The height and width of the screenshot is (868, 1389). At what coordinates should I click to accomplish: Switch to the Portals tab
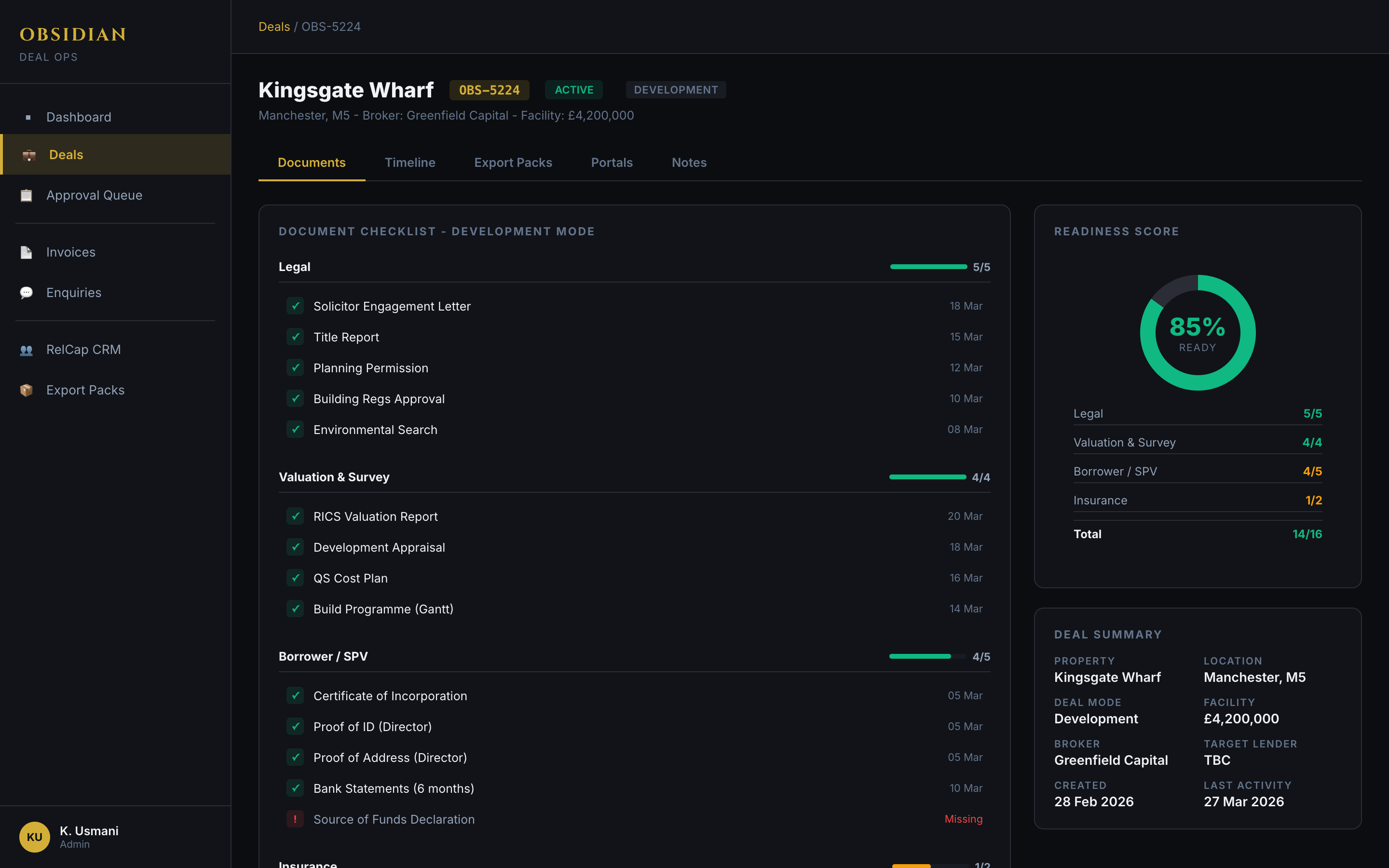pyautogui.click(x=612, y=163)
